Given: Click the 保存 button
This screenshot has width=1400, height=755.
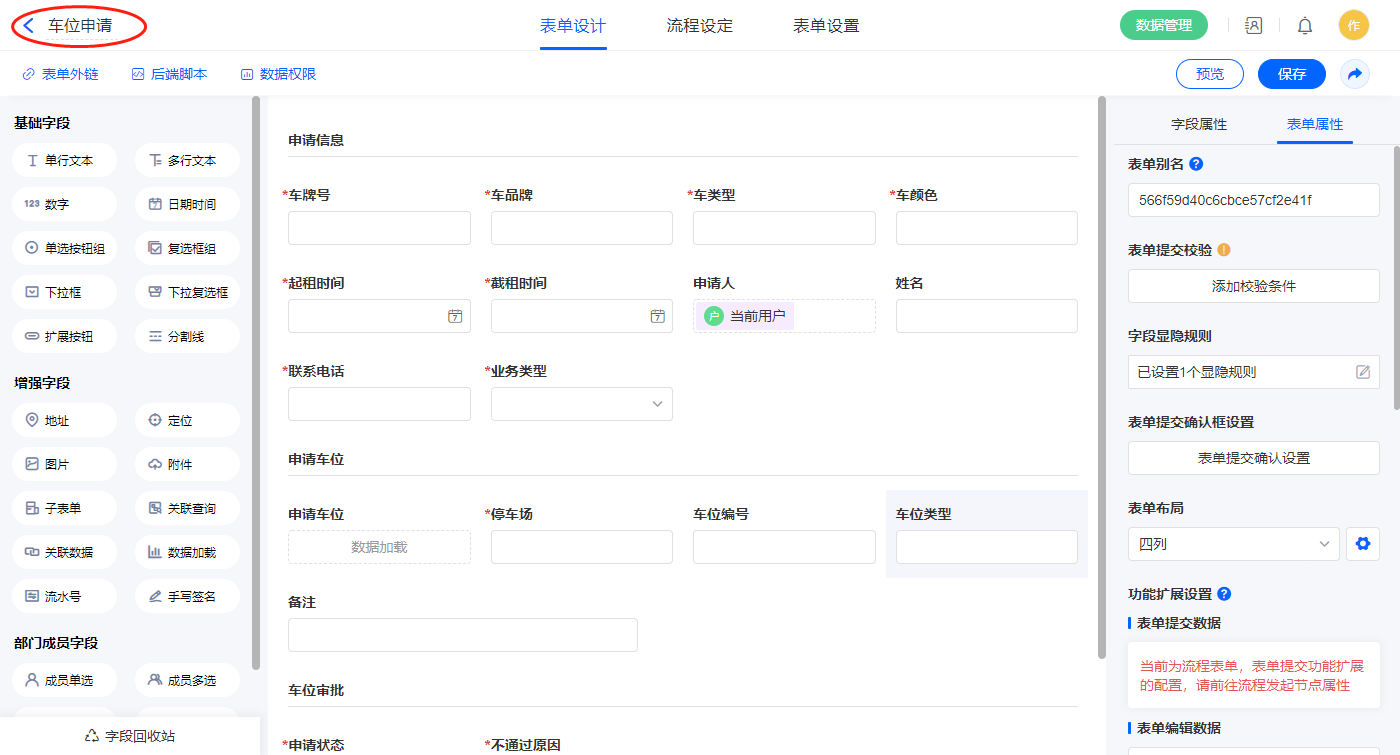Looking at the screenshot, I should pyautogui.click(x=1291, y=74).
